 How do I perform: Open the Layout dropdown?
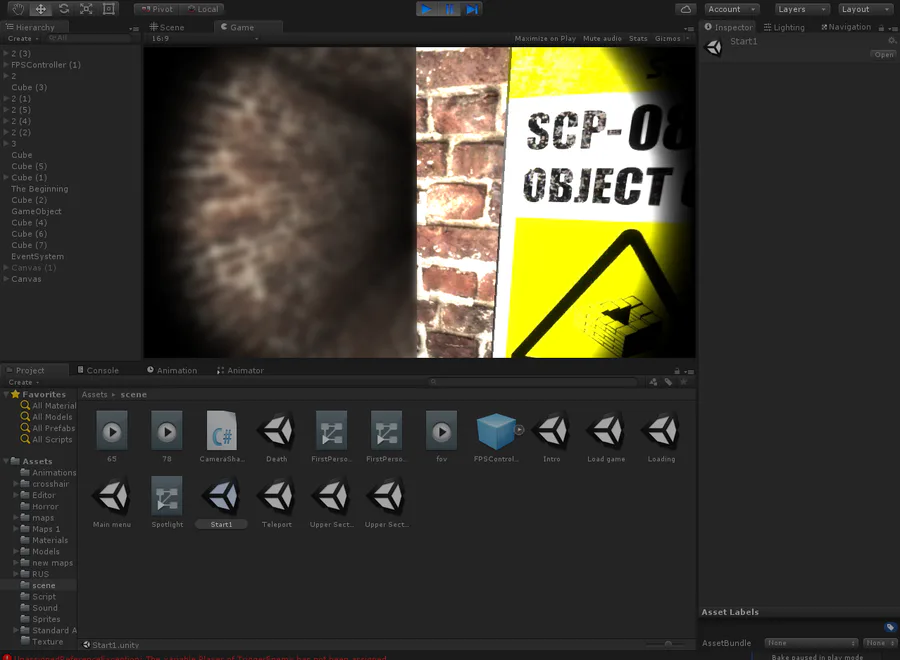866,9
